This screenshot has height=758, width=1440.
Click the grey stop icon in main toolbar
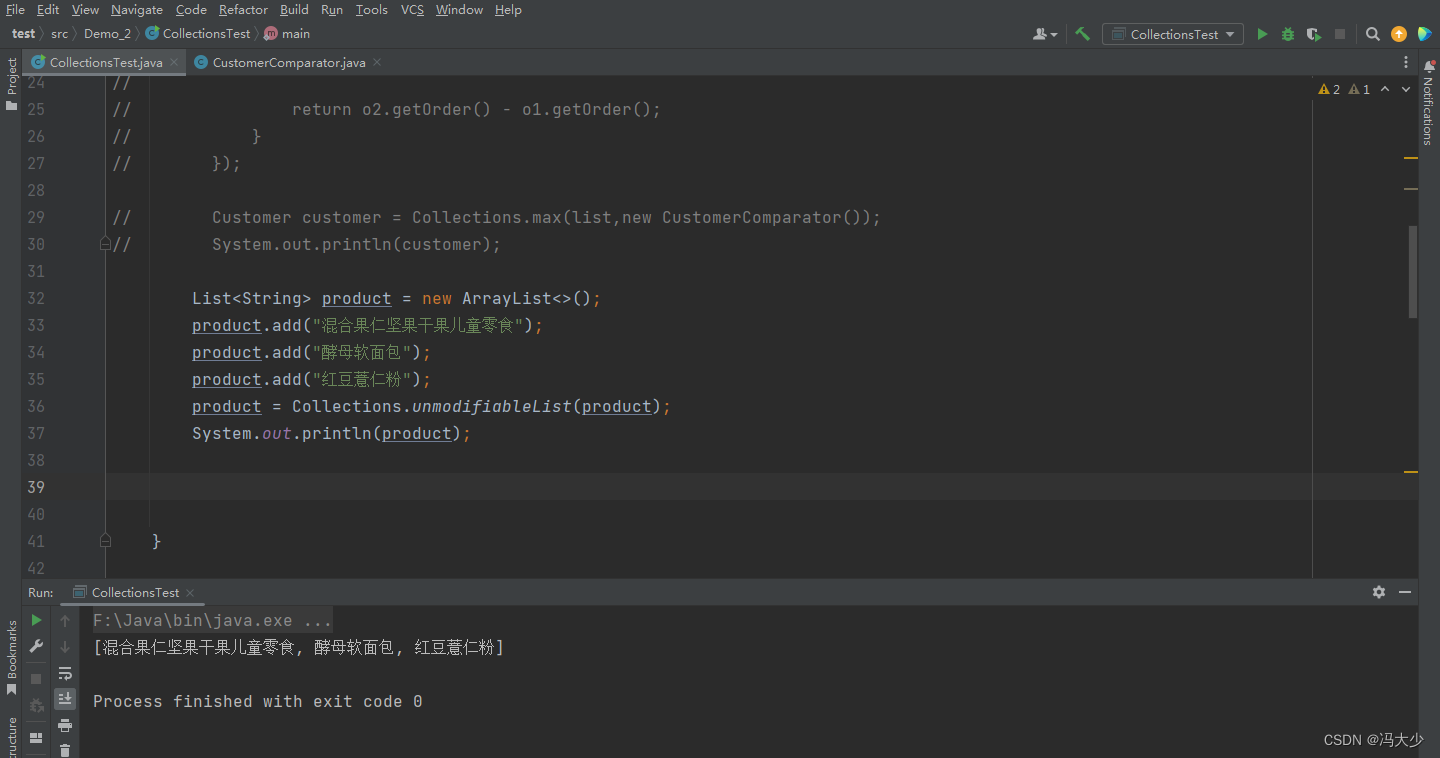point(1340,34)
